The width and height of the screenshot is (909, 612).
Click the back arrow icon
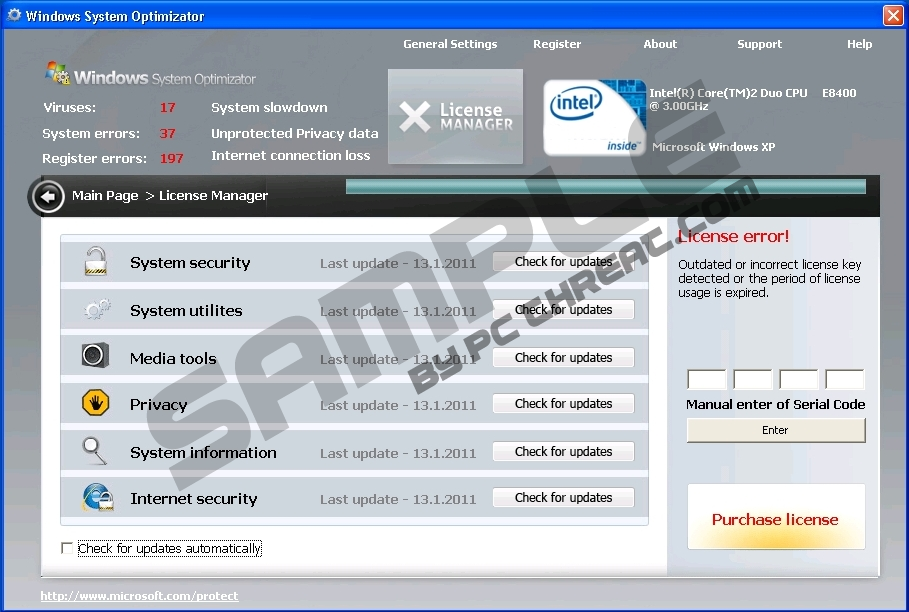pos(48,196)
